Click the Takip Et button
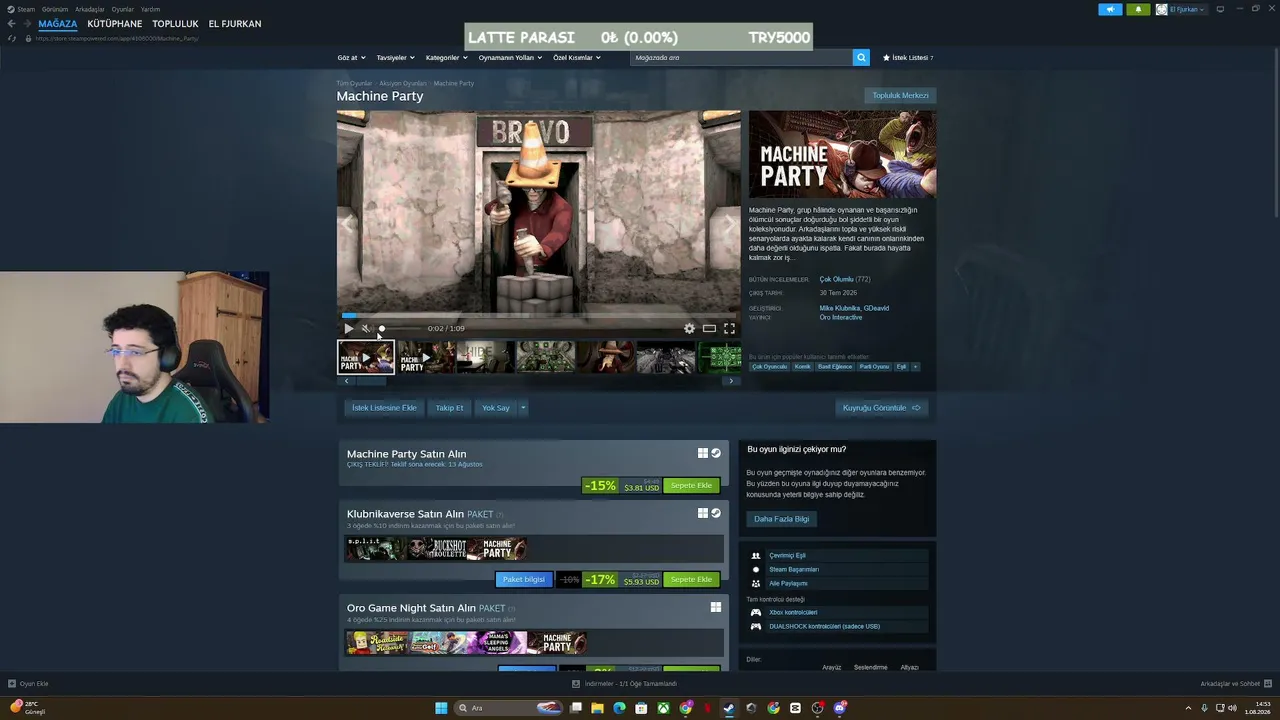The height and width of the screenshot is (720, 1280). tap(449, 408)
